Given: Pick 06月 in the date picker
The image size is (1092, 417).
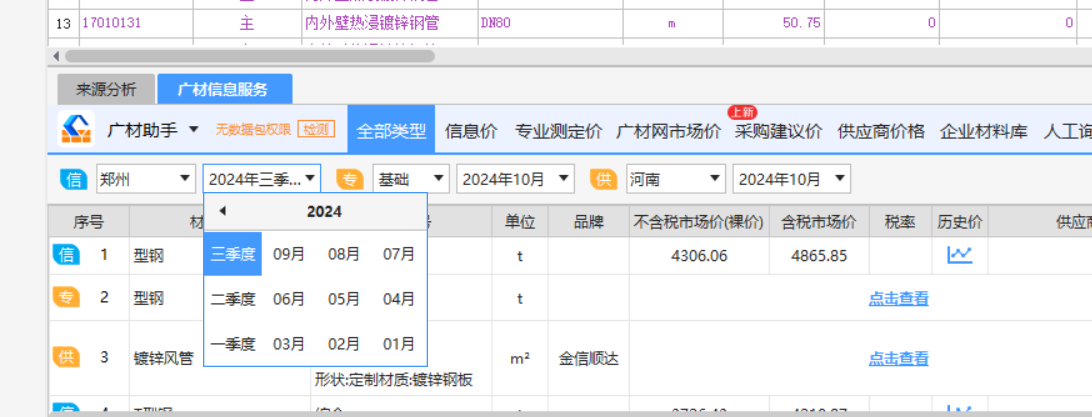Looking at the screenshot, I should [x=289, y=299].
